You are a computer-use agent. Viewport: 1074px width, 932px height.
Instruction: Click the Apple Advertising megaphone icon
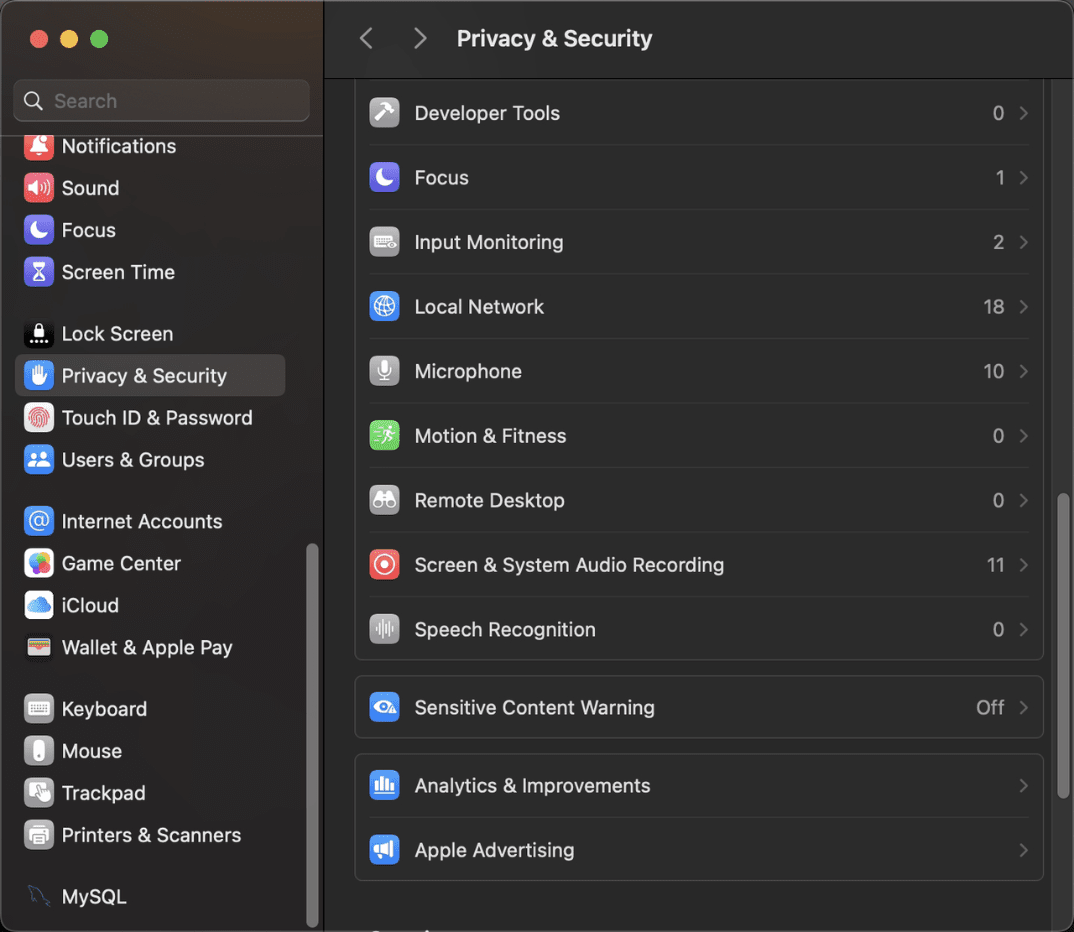[x=384, y=850]
